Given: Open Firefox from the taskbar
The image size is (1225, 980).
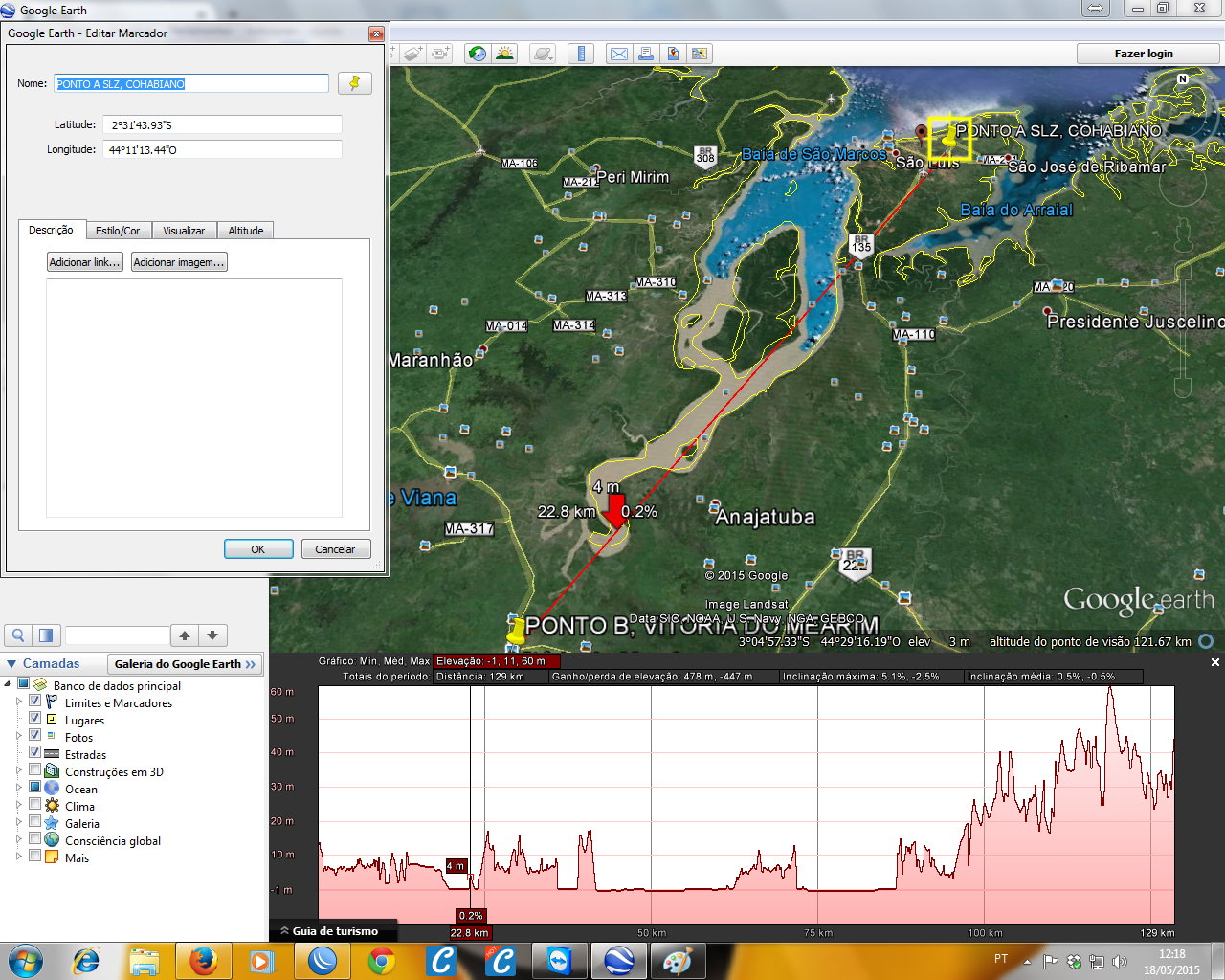Looking at the screenshot, I should [x=203, y=961].
